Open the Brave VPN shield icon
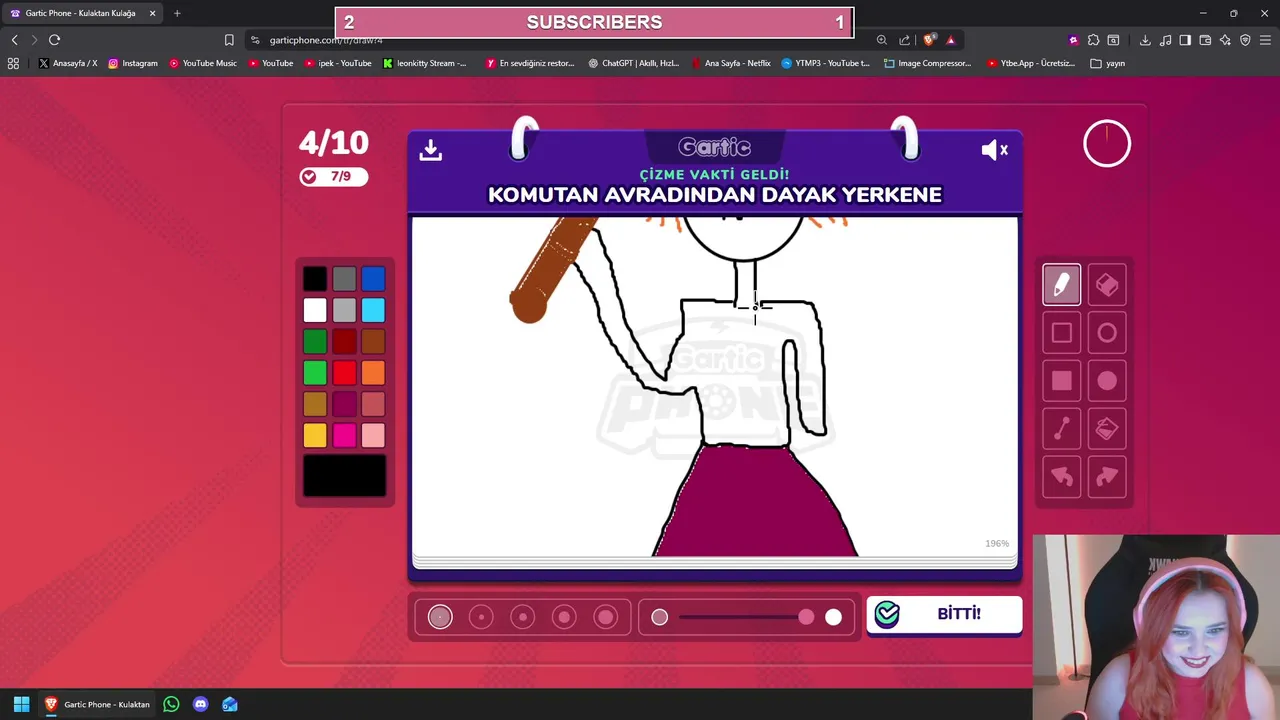 [x=1245, y=40]
